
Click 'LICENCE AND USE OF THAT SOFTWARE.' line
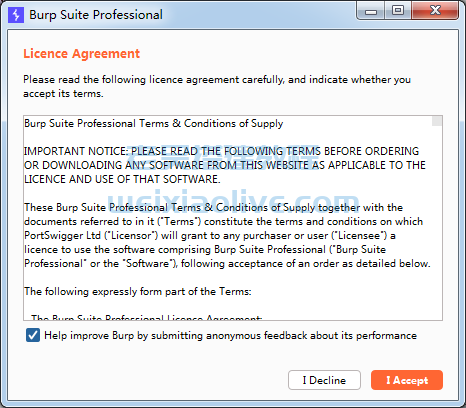122,179
